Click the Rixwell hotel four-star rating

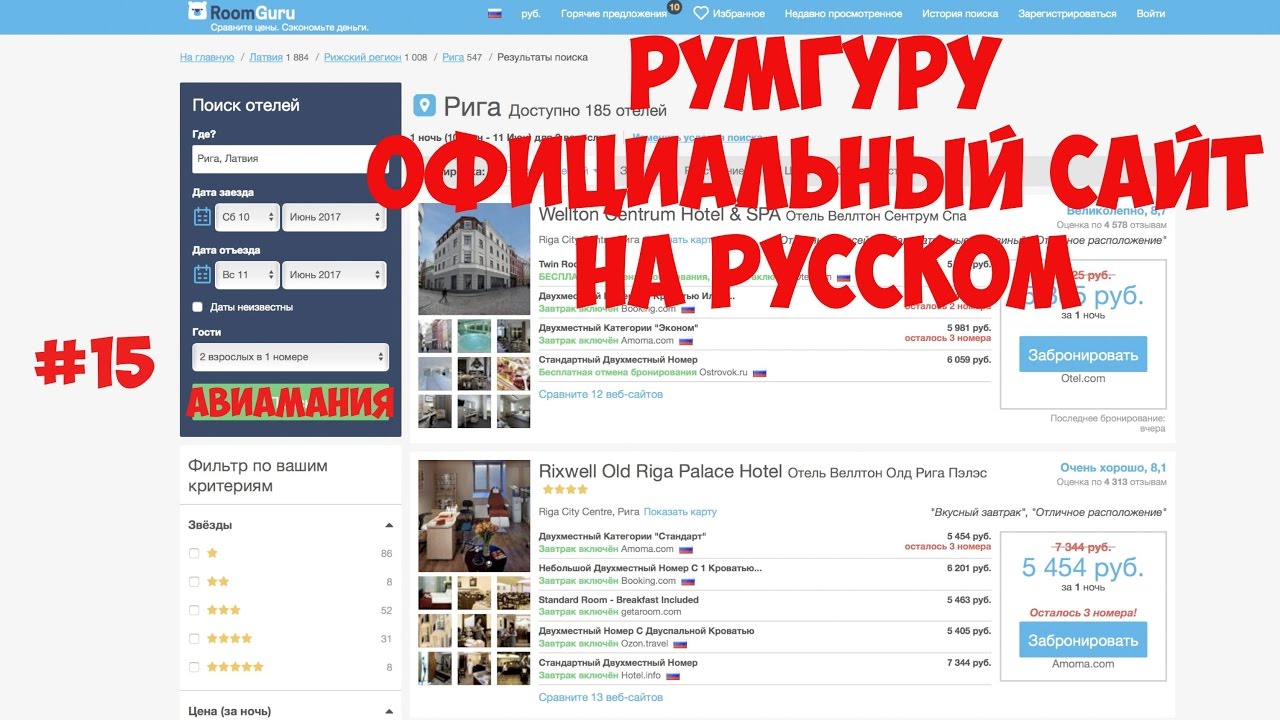565,489
